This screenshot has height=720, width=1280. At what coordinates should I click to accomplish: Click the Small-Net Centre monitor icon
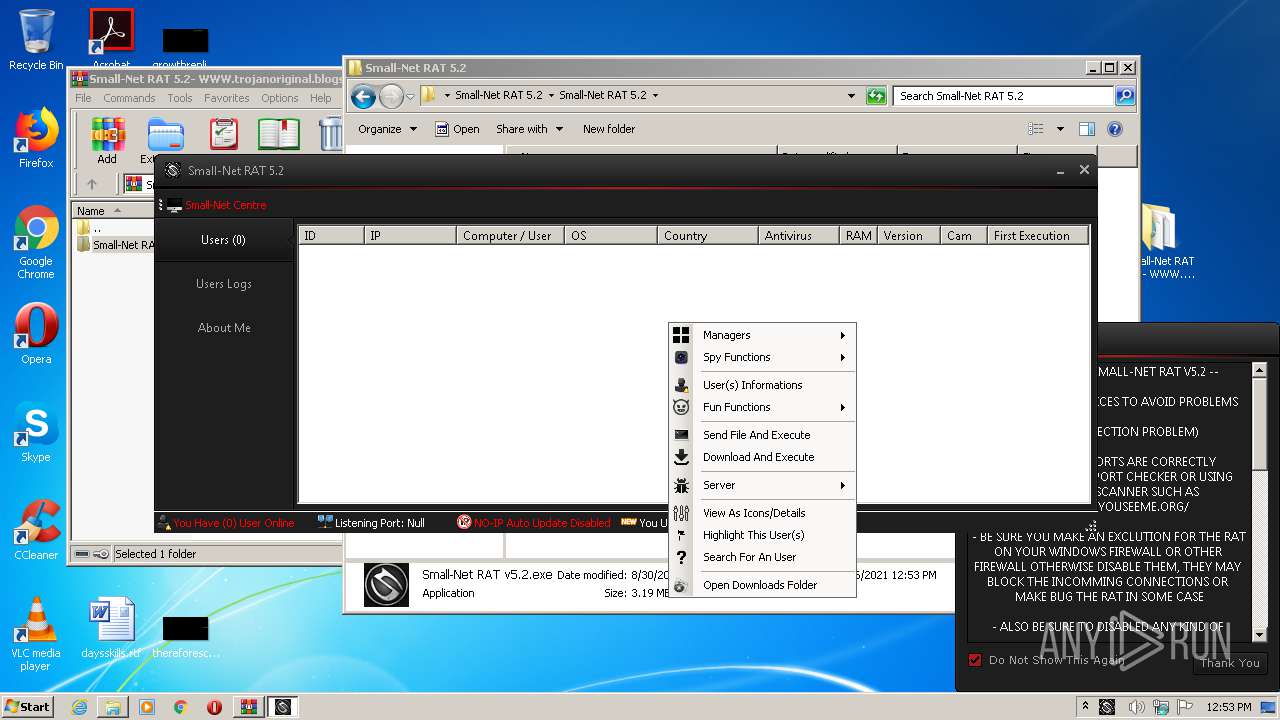tap(174, 205)
